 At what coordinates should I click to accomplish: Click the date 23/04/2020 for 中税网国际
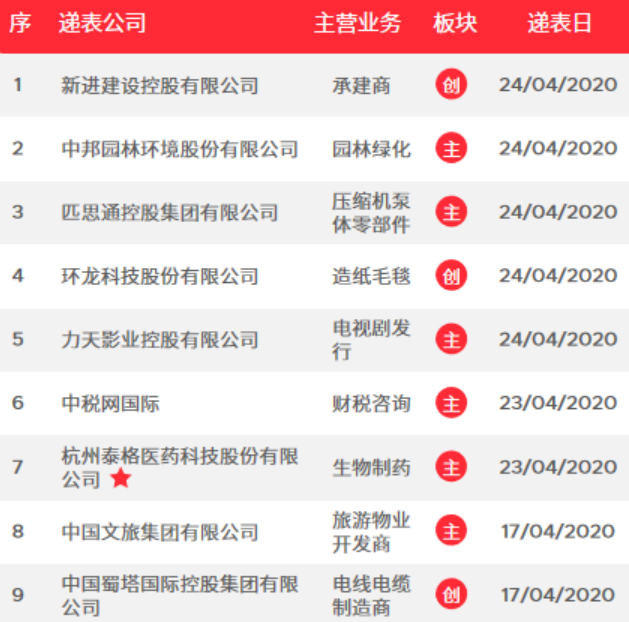(558, 403)
